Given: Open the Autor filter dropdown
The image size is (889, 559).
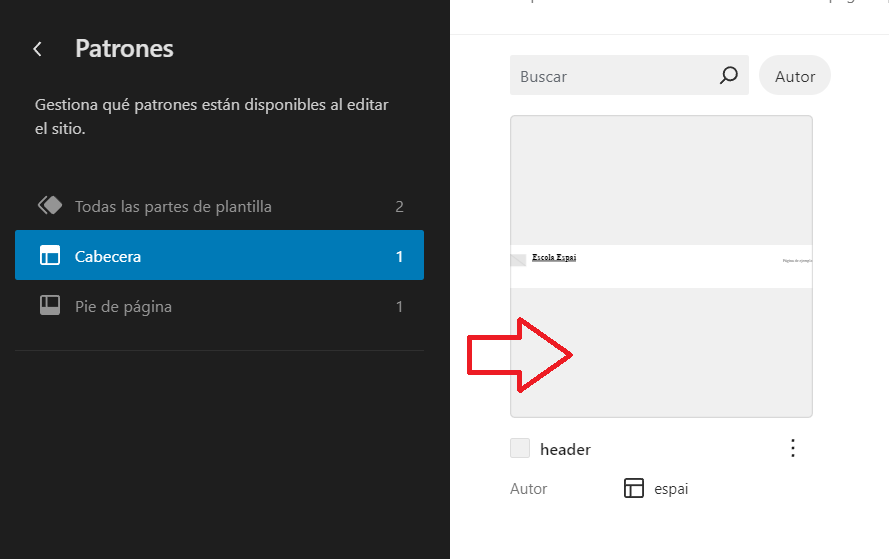Looking at the screenshot, I should click(795, 76).
